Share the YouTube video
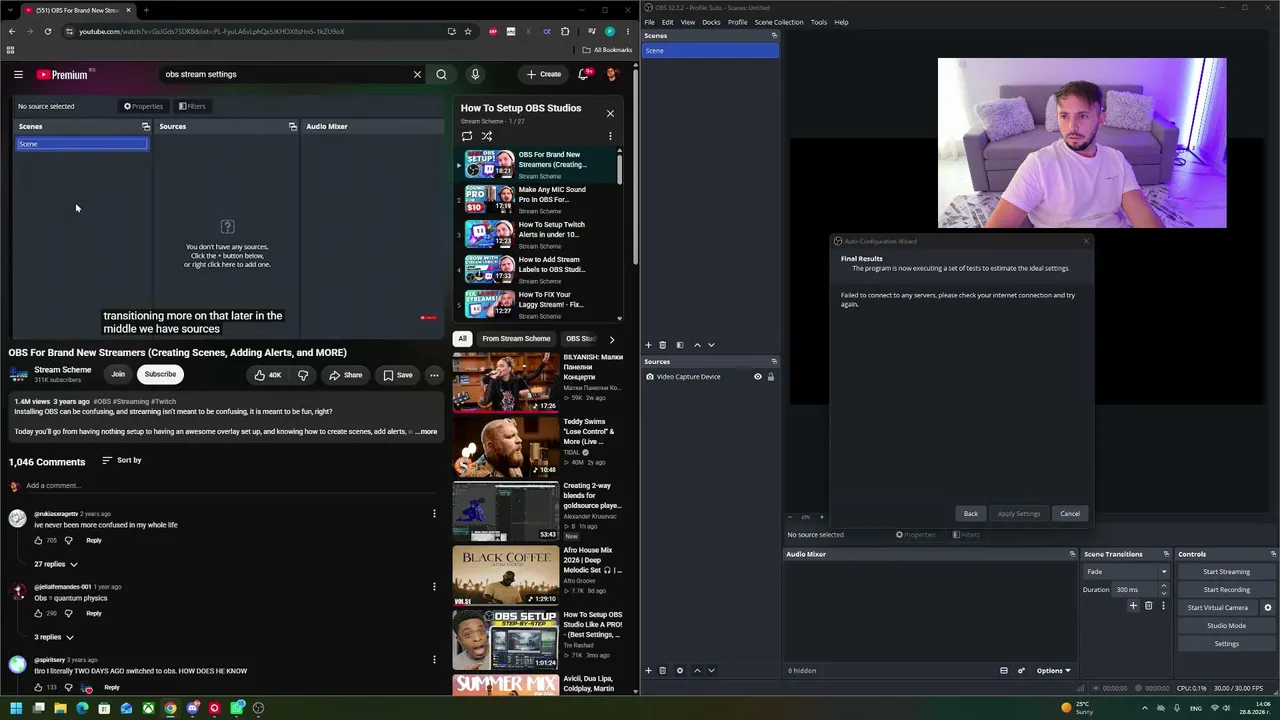 pyautogui.click(x=346, y=375)
